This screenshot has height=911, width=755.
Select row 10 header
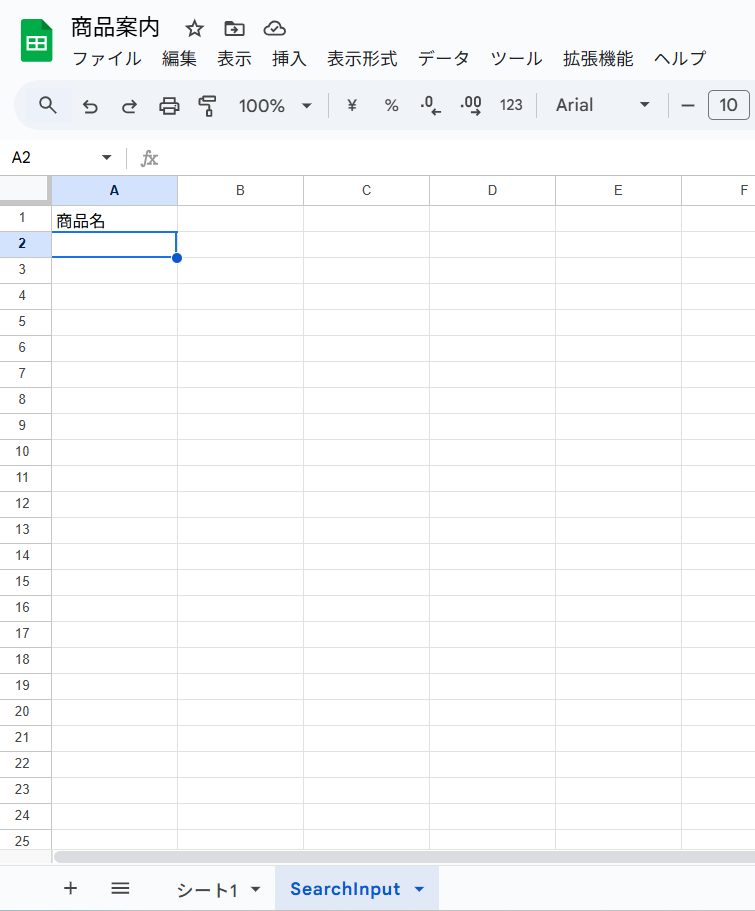click(25, 452)
